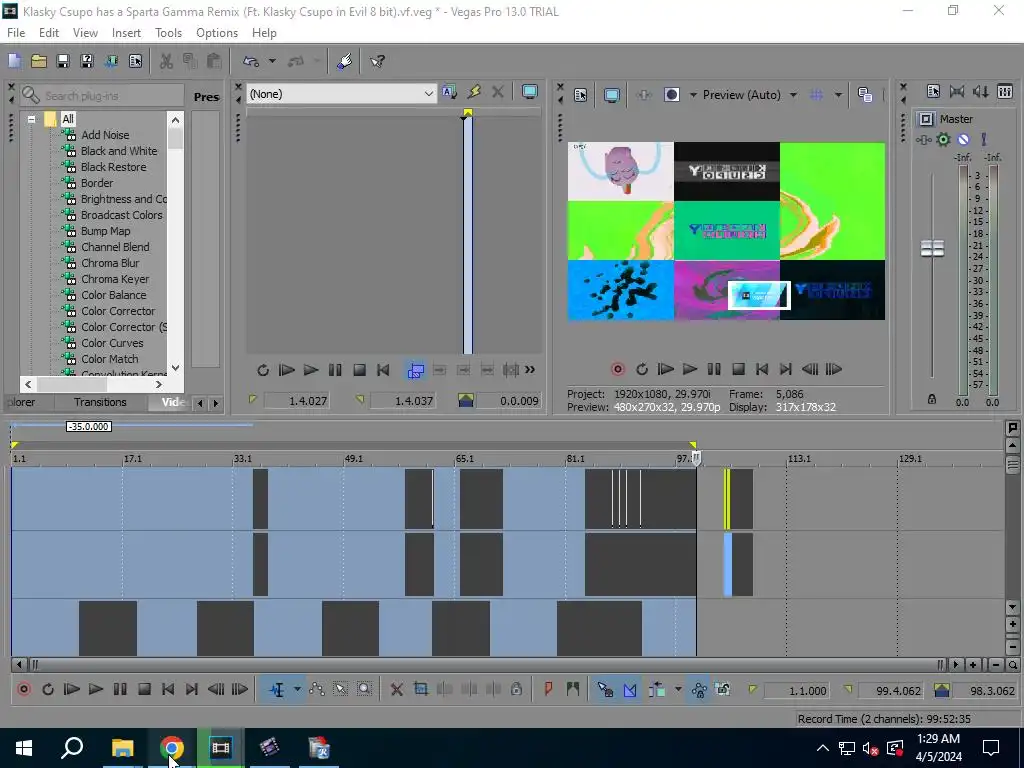Open the Edit menu
The width and height of the screenshot is (1024, 768).
(49, 33)
